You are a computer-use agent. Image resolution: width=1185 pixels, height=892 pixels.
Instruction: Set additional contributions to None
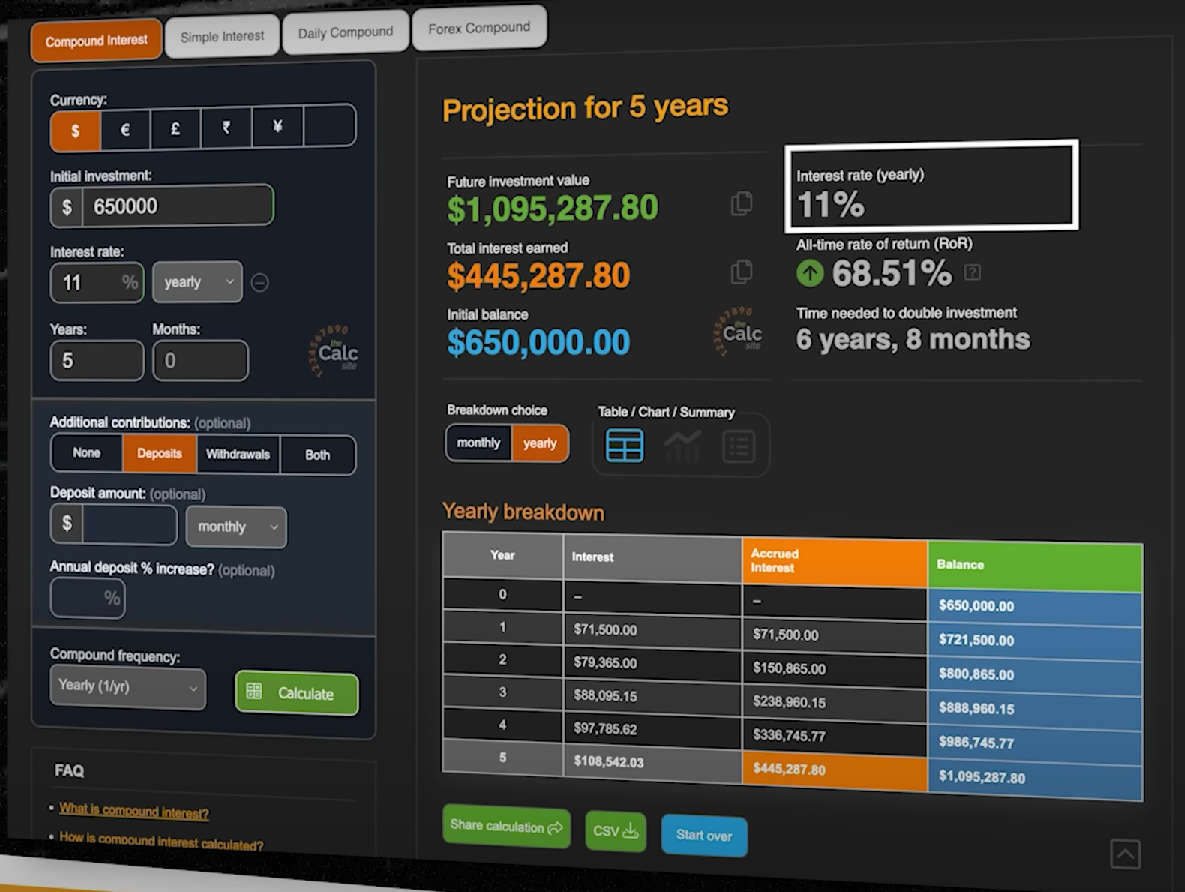coord(87,453)
